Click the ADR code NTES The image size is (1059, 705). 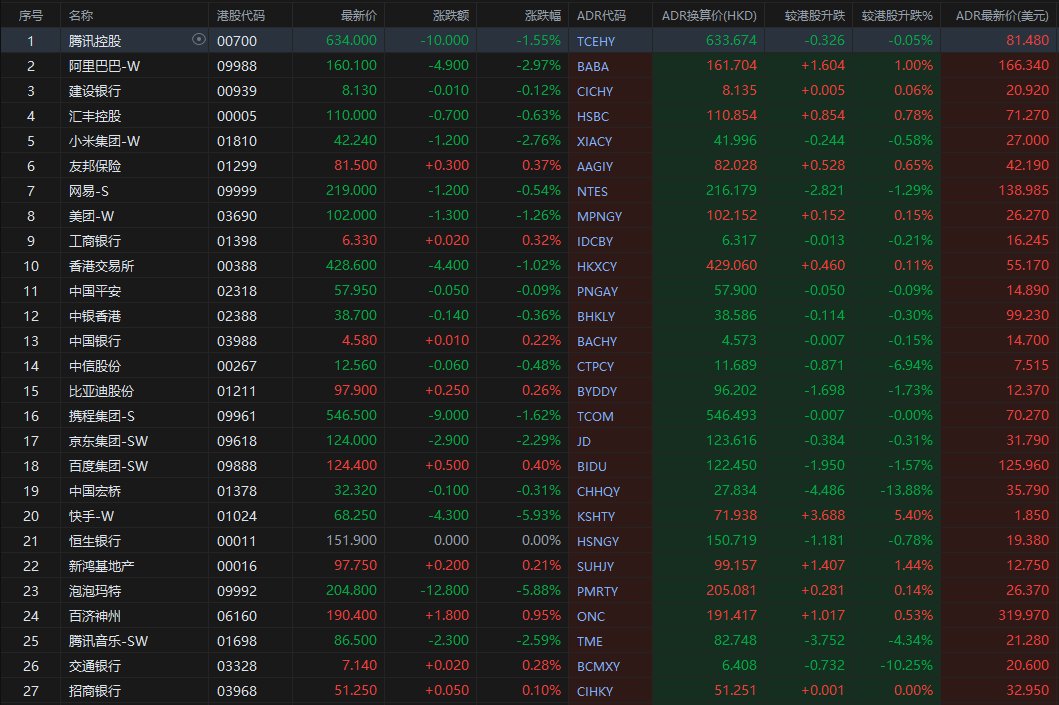pos(592,191)
